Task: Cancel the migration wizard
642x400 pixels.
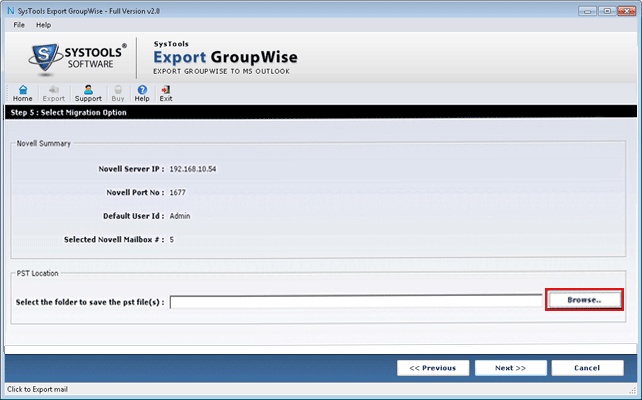Action: (587, 367)
